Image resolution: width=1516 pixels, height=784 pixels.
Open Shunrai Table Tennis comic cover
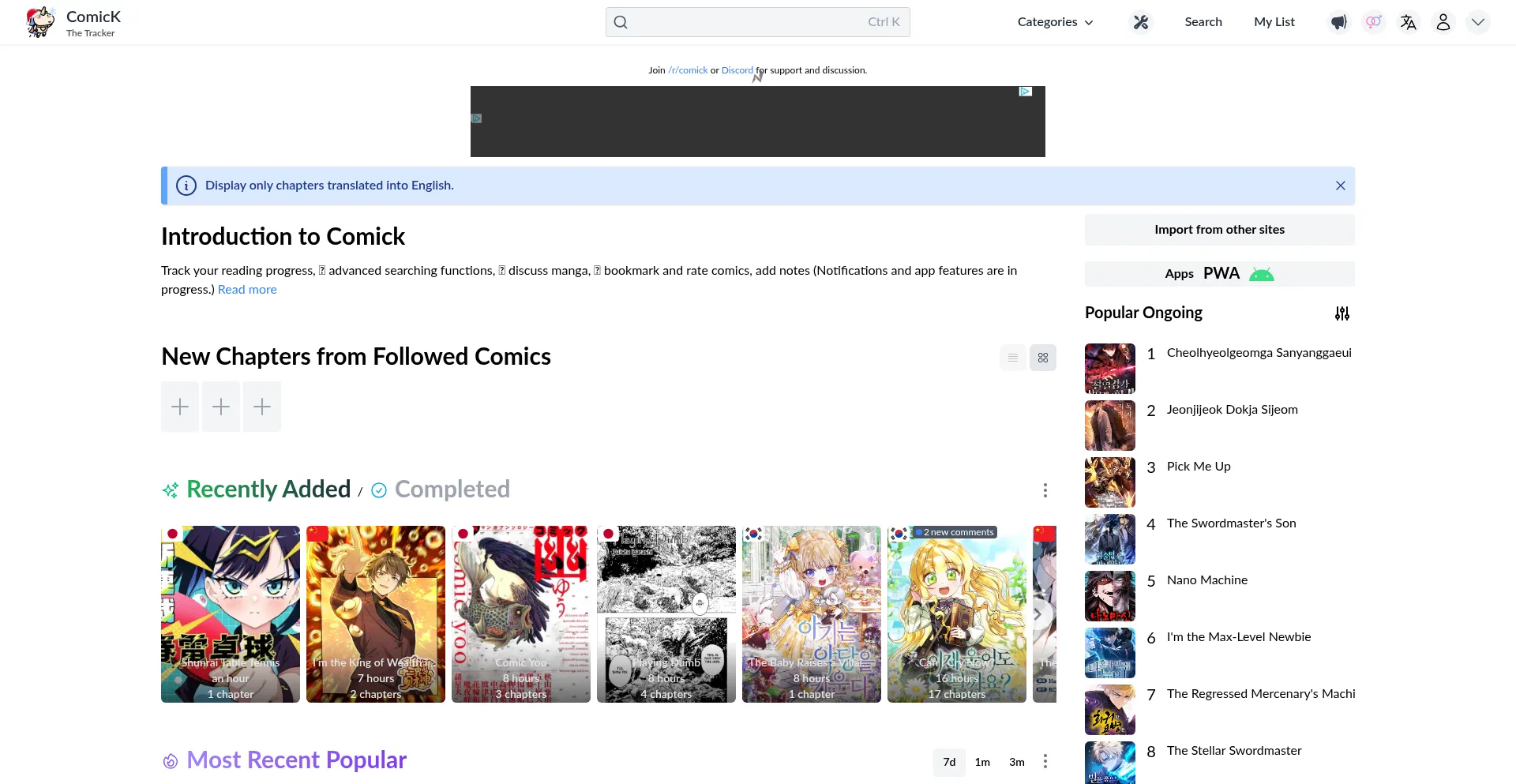[x=231, y=614]
